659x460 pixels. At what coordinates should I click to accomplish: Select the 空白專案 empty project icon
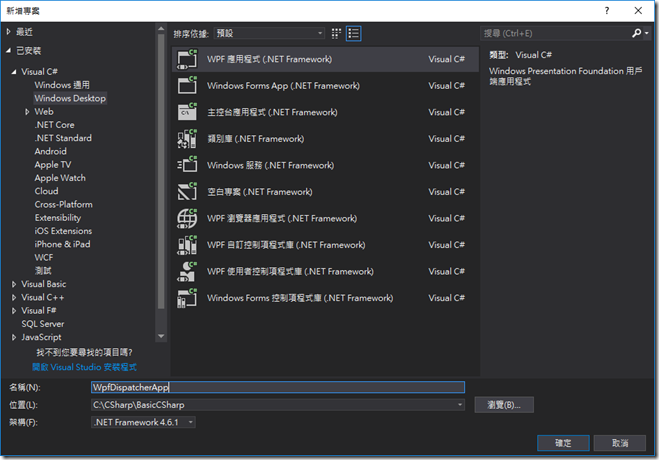click(187, 192)
